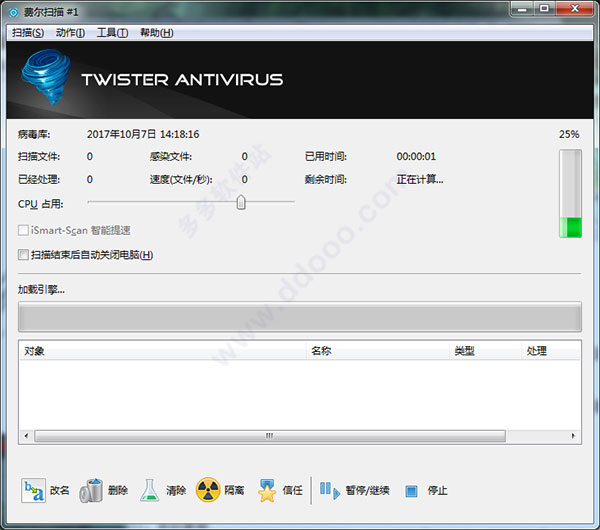The image size is (600, 530).
Task: Click the 改名 button label
Action: [x=60, y=490]
